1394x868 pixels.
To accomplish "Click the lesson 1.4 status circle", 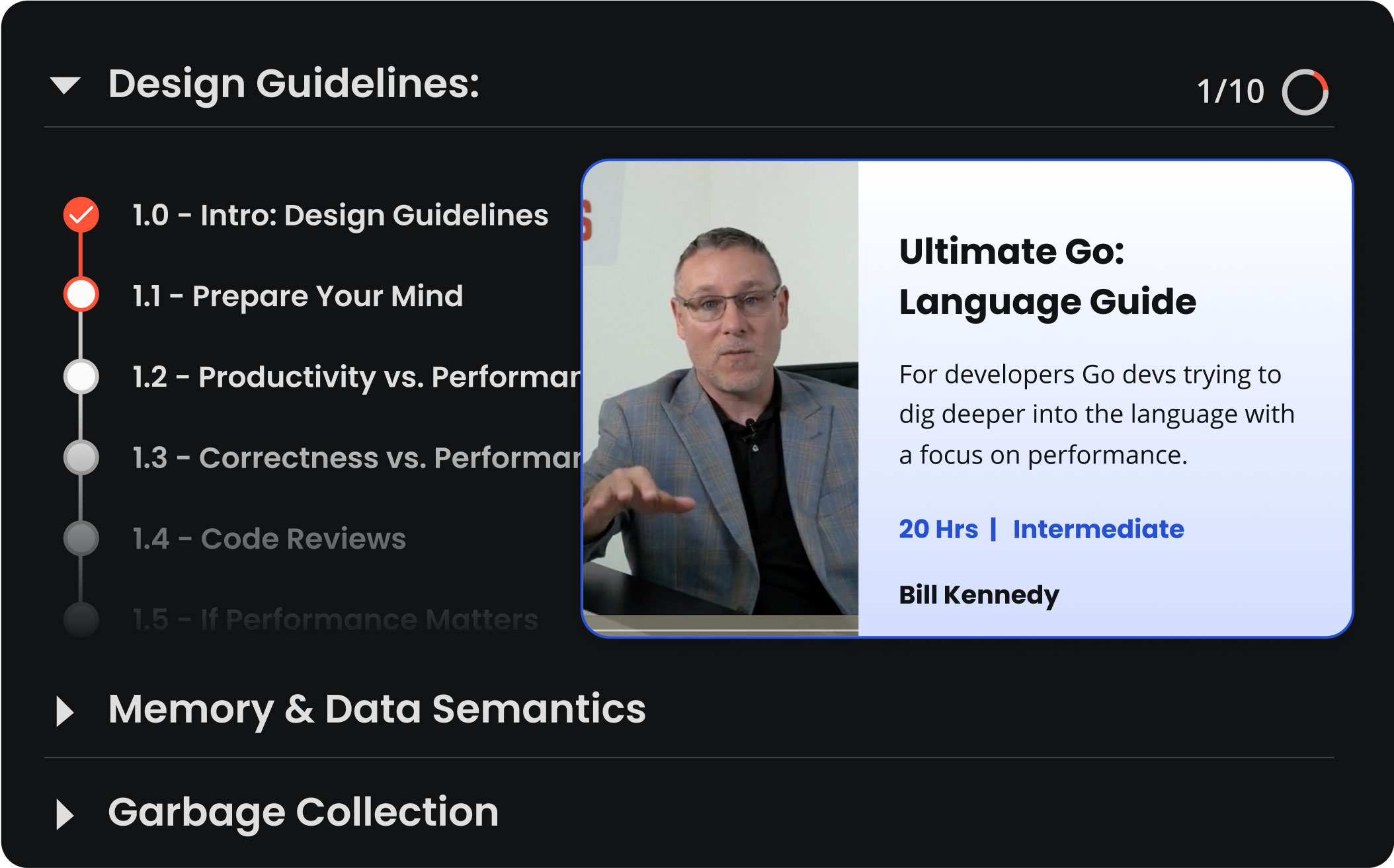I will pyautogui.click(x=81, y=538).
